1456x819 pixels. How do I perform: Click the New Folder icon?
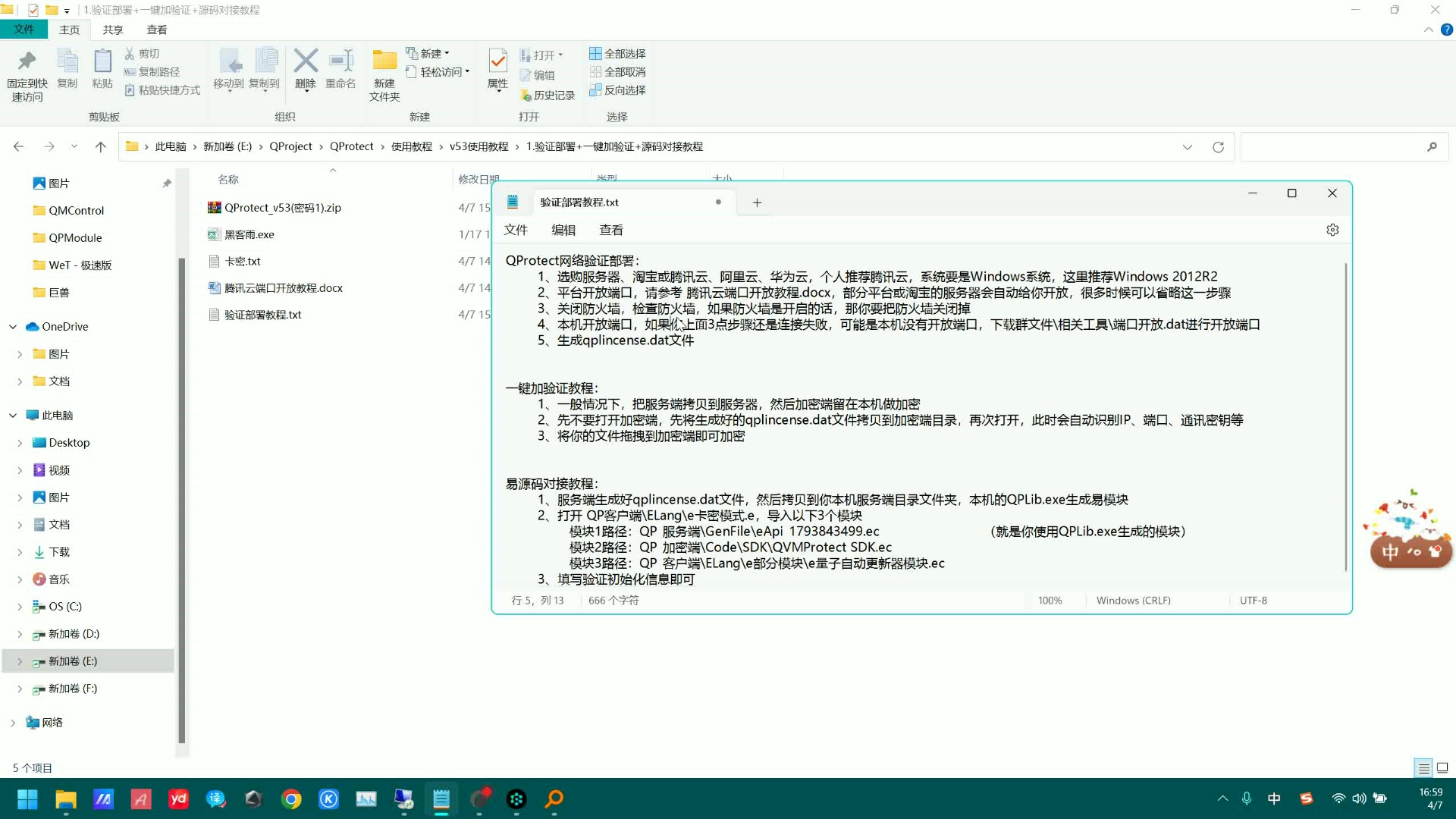384,60
